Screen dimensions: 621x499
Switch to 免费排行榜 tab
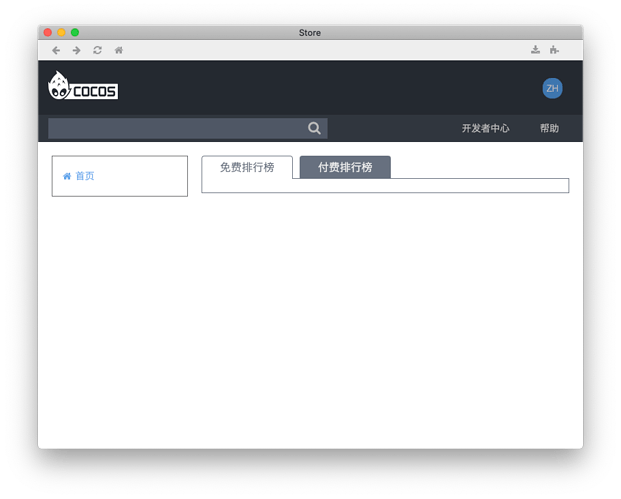click(247, 167)
